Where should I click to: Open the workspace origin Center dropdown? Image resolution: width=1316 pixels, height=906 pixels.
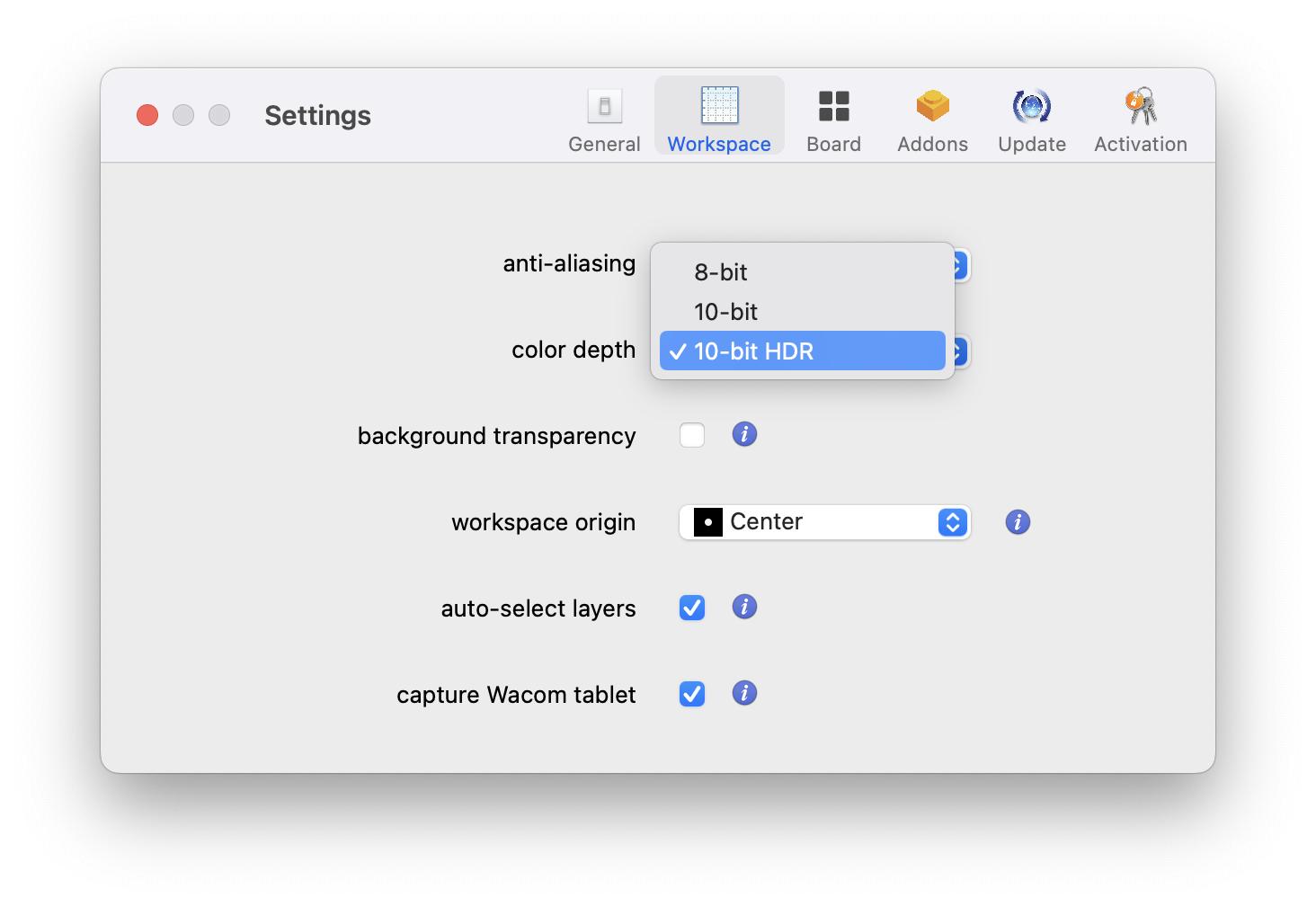point(823,522)
